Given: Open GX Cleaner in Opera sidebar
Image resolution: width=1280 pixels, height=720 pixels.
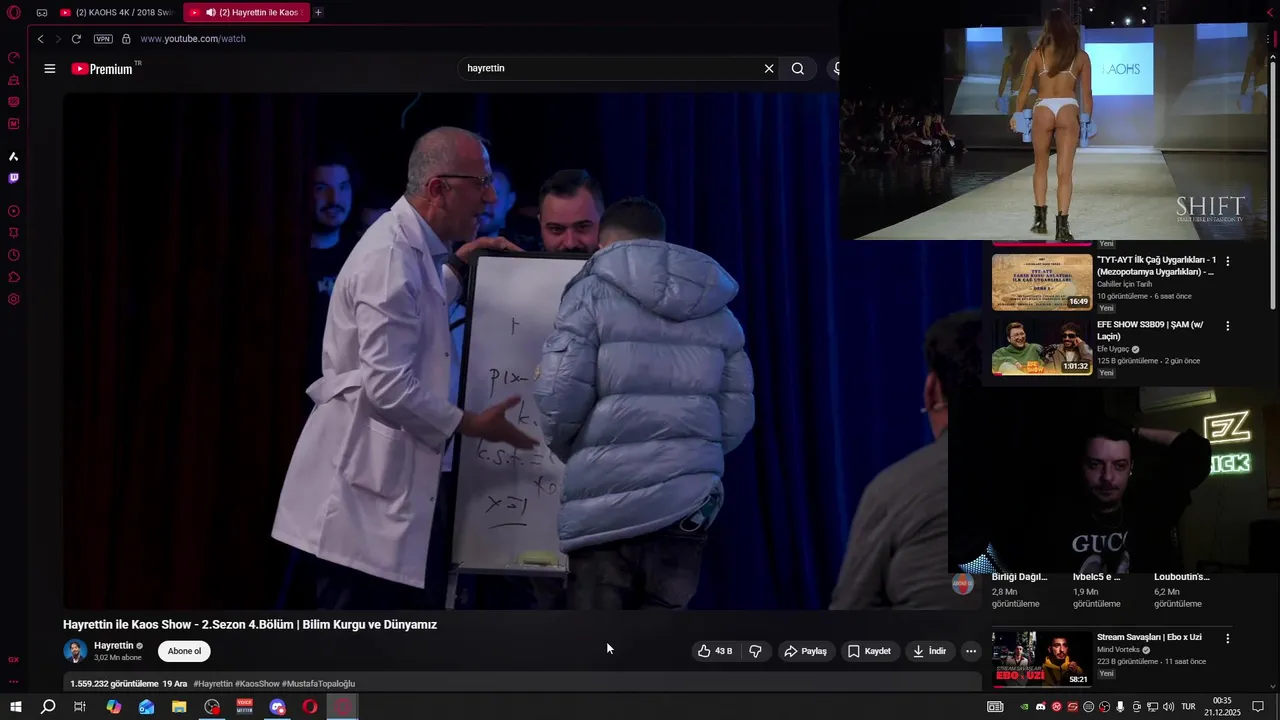Looking at the screenshot, I should 14,79.
